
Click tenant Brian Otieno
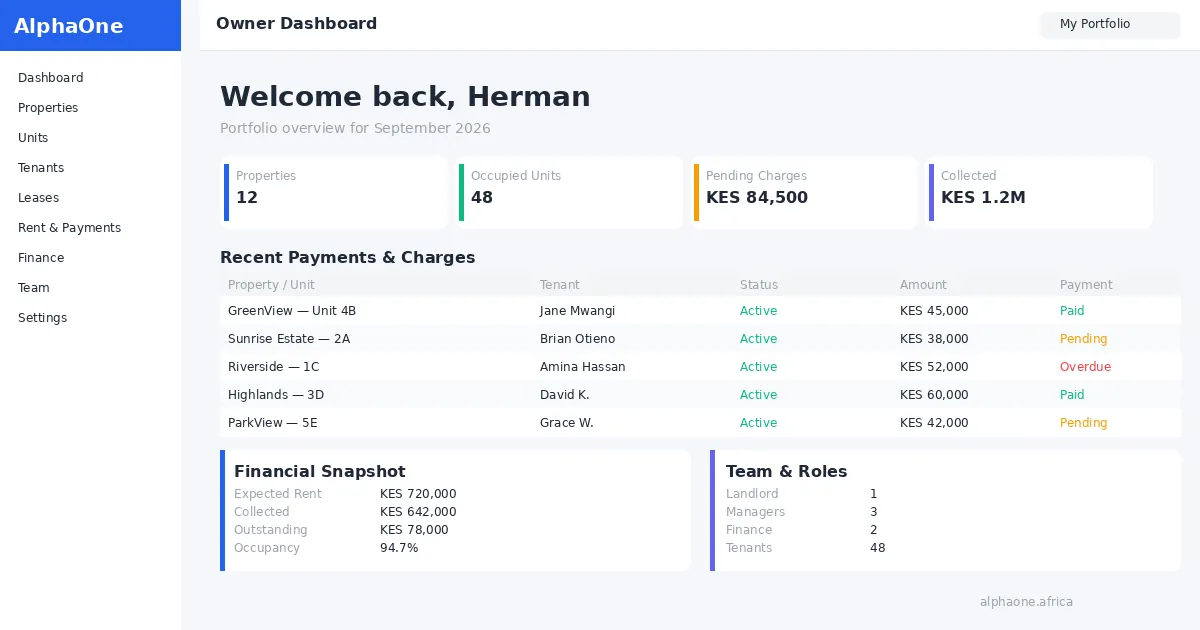pyautogui.click(x=577, y=339)
